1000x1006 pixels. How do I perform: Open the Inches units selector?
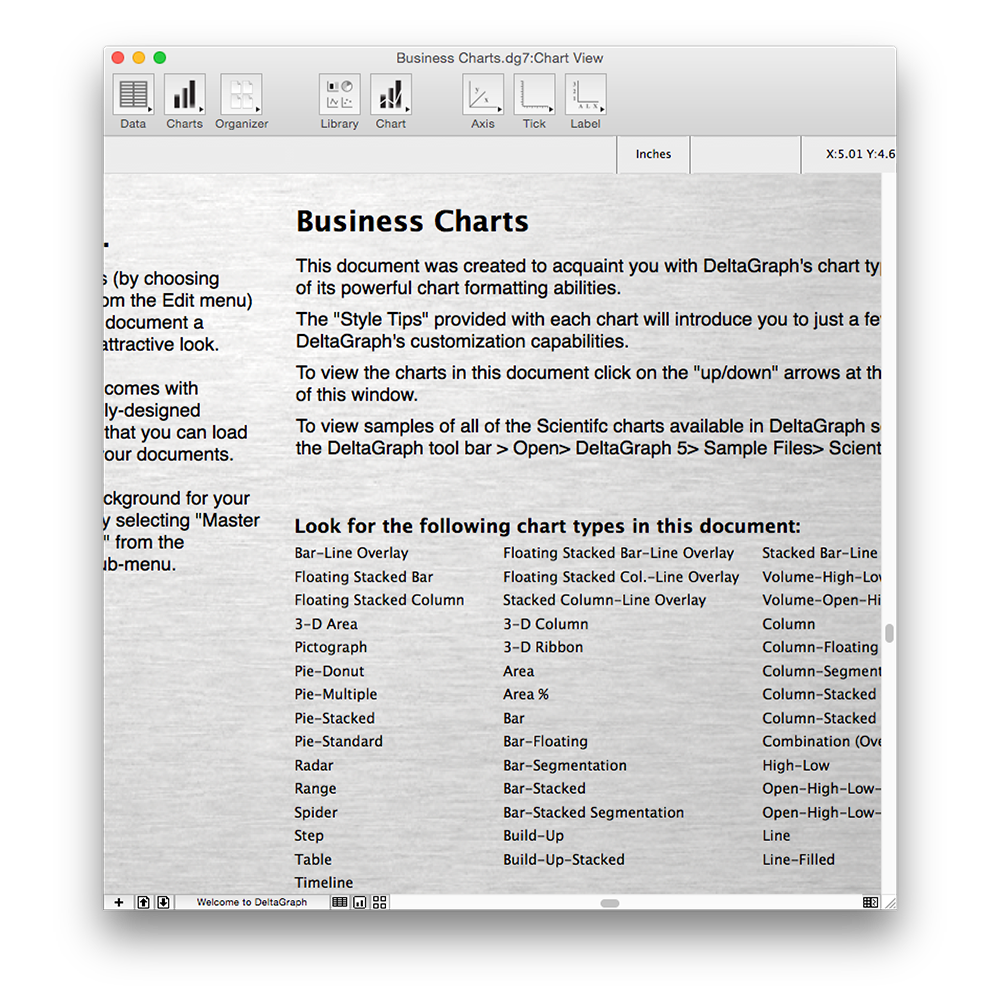click(653, 154)
